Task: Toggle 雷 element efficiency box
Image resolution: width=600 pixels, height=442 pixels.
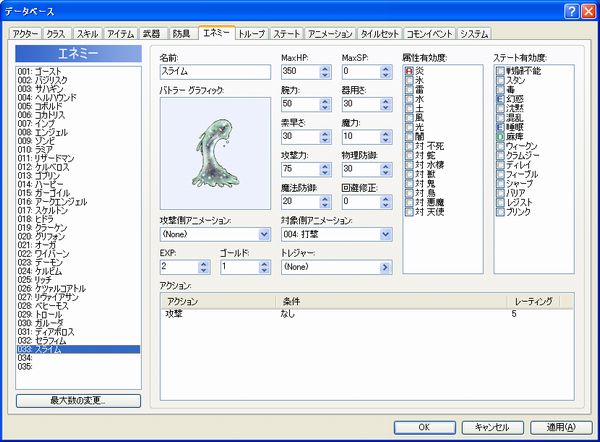Action: click(x=409, y=90)
